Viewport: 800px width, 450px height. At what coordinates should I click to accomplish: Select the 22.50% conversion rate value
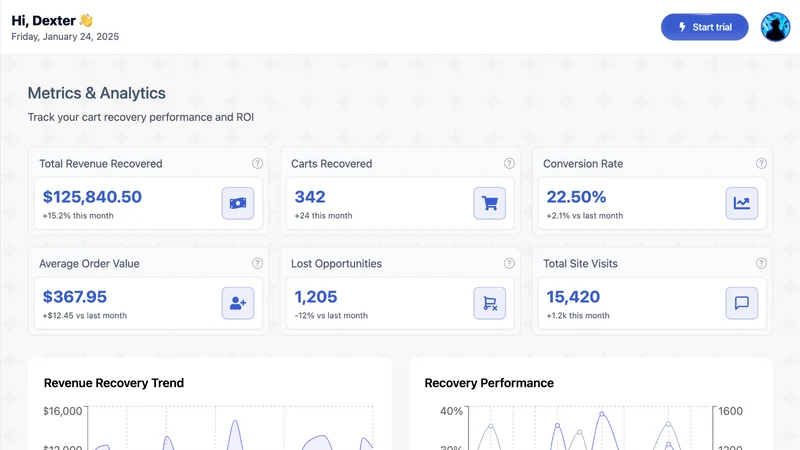(577, 197)
